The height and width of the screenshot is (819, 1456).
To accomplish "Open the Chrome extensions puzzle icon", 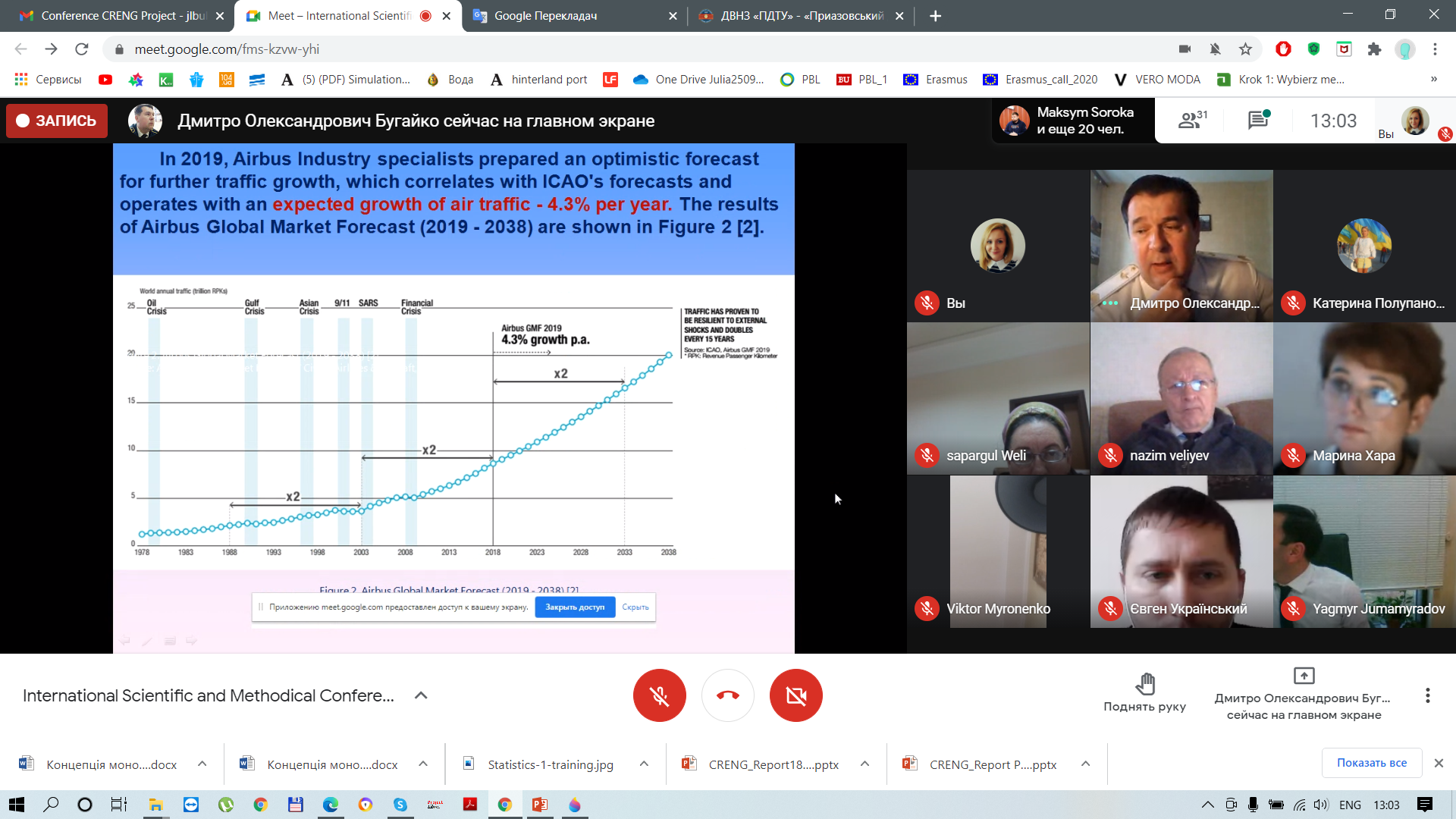I will [x=1374, y=49].
